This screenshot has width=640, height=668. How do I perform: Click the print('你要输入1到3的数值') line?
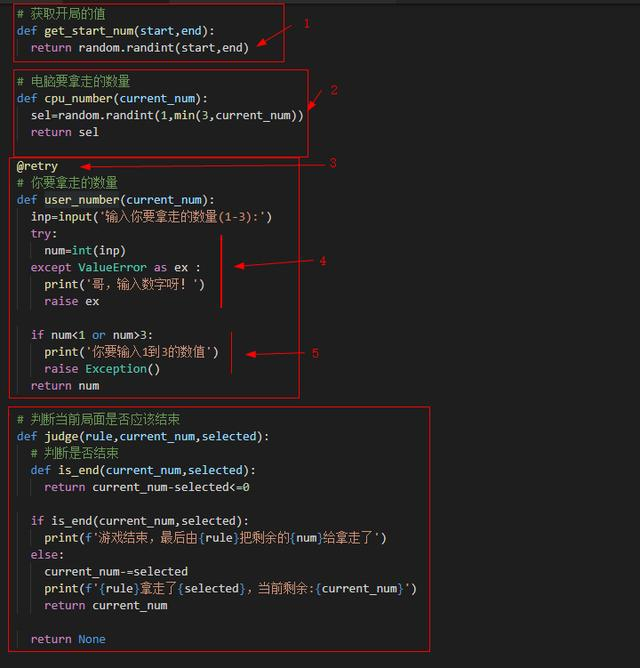131,352
